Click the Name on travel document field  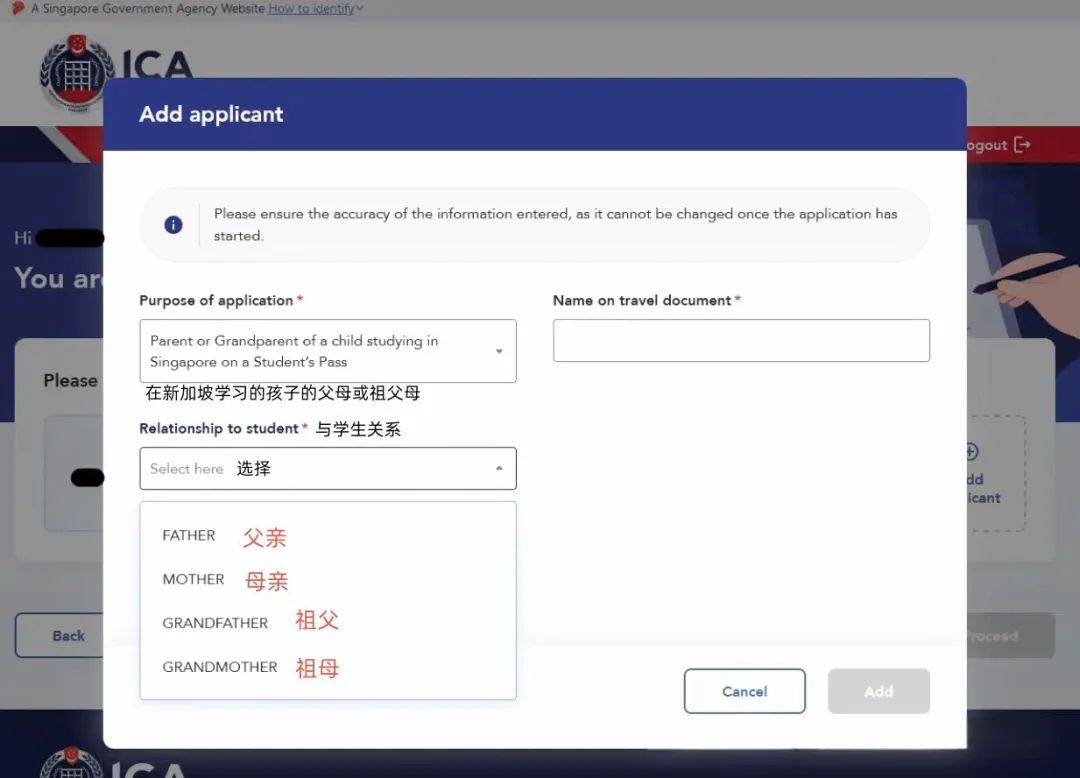(x=741, y=341)
